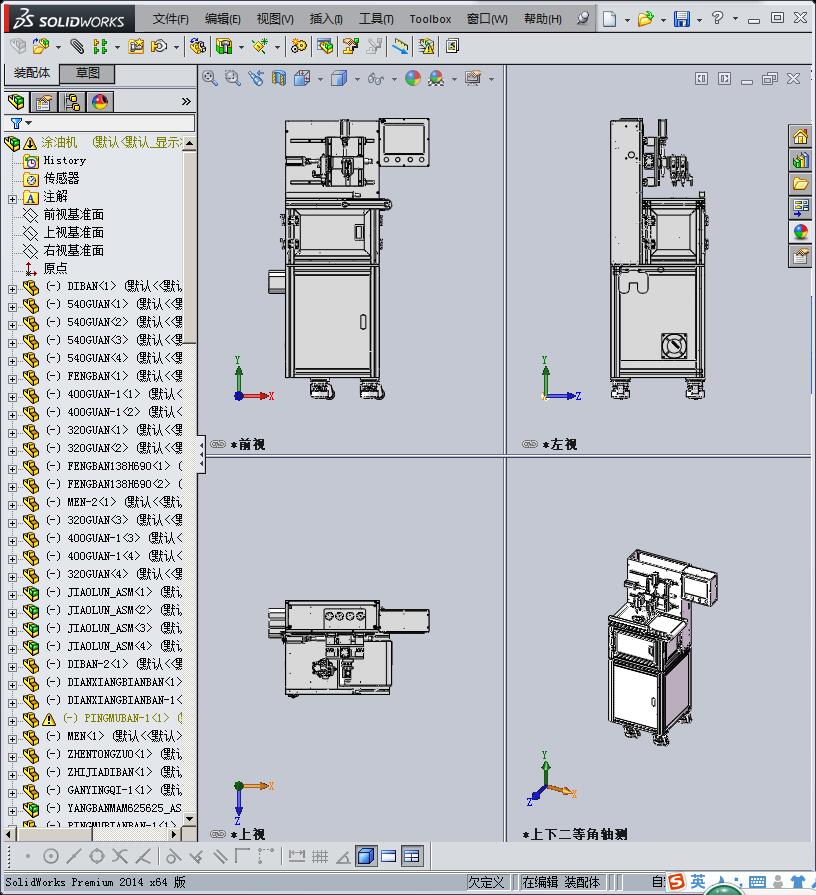Expand the 注解 tree node

click(x=13, y=199)
